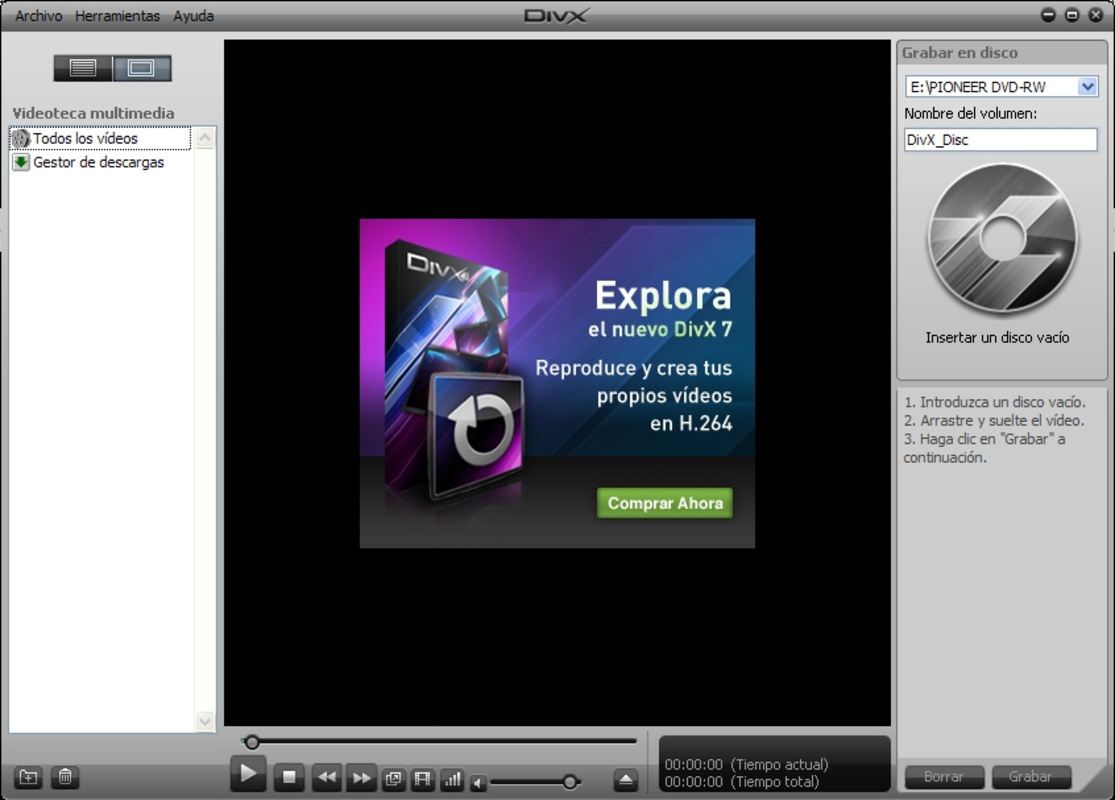
Task: Expand the E:\PIONEER DVD-RW drive dropdown
Action: (1087, 87)
